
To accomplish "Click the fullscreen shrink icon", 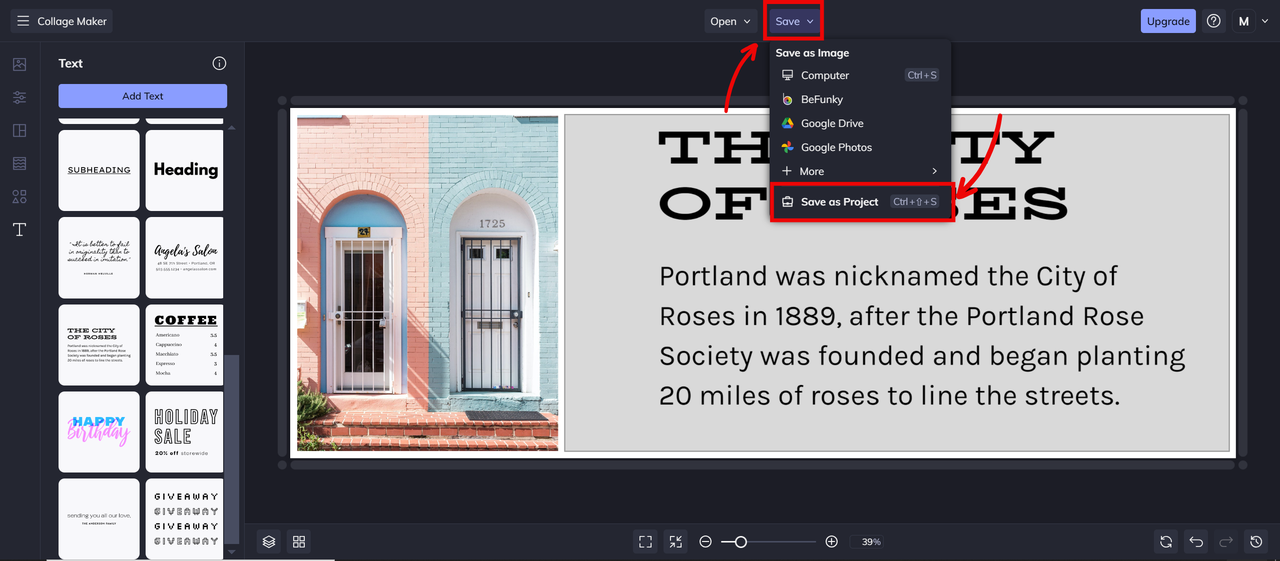I will (x=677, y=541).
